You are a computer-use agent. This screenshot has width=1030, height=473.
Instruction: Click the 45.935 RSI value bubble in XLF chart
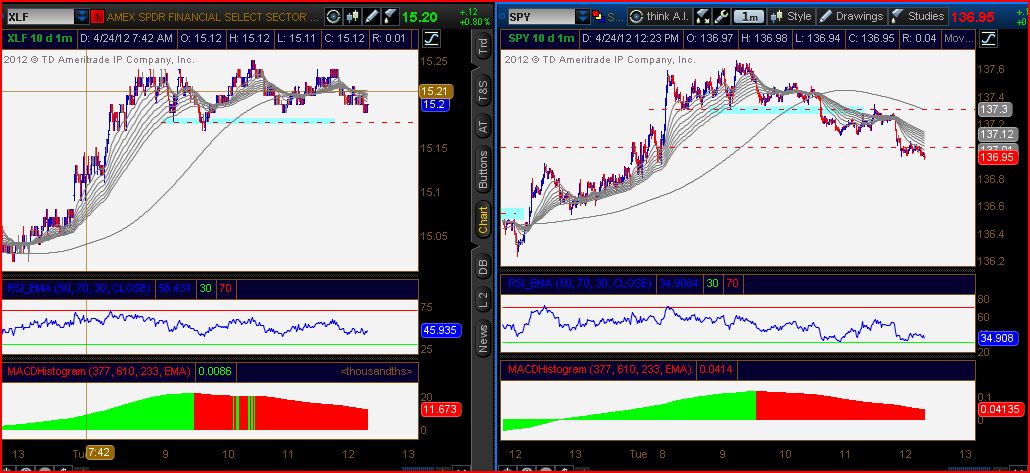point(441,330)
